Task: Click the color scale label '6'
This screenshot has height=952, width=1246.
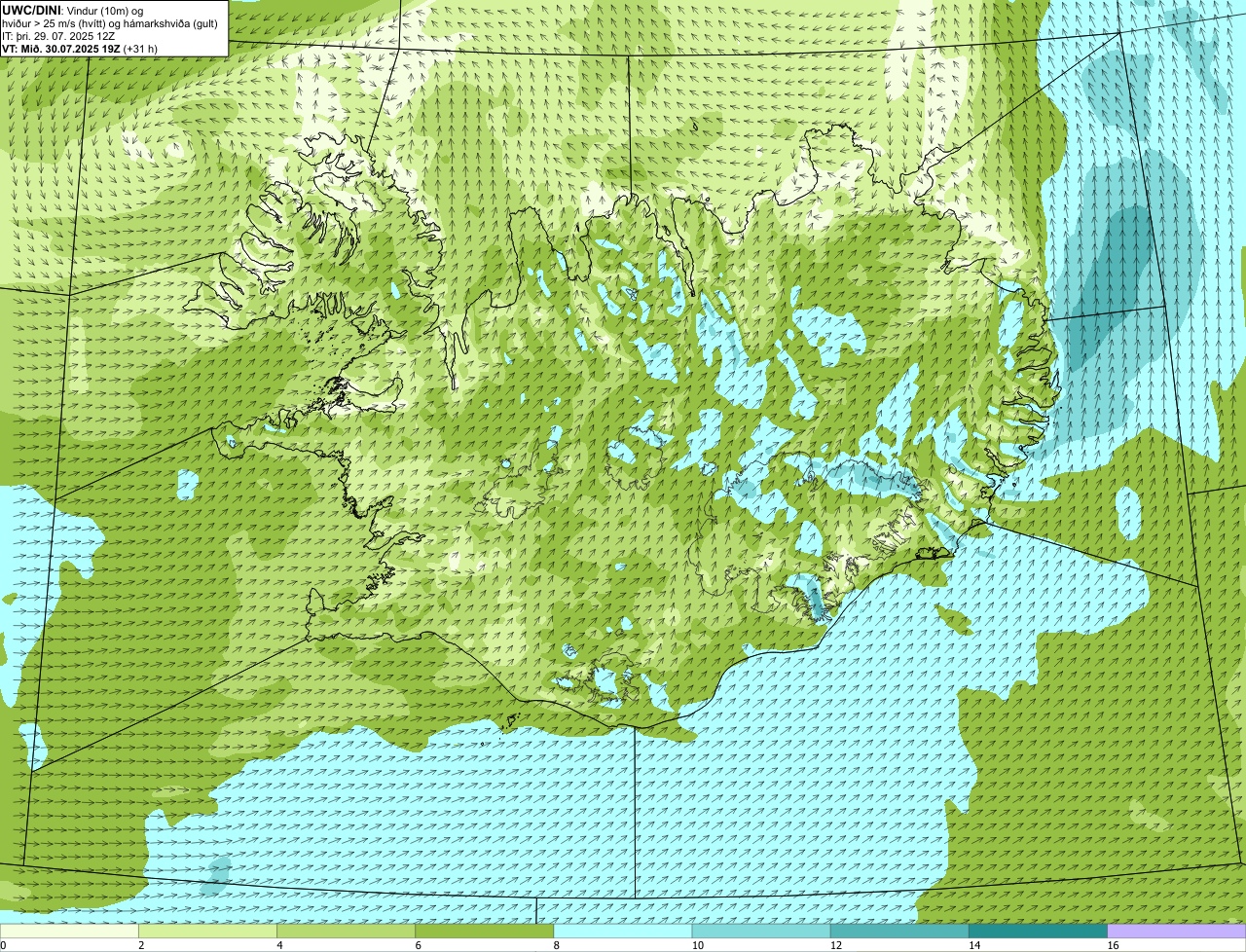Action: tap(419, 945)
